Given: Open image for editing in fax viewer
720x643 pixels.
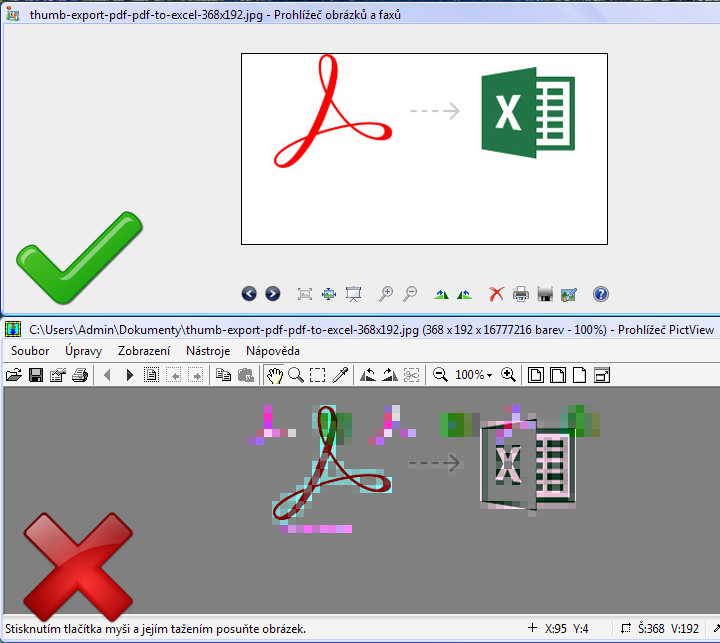Looking at the screenshot, I should click(x=569, y=294).
